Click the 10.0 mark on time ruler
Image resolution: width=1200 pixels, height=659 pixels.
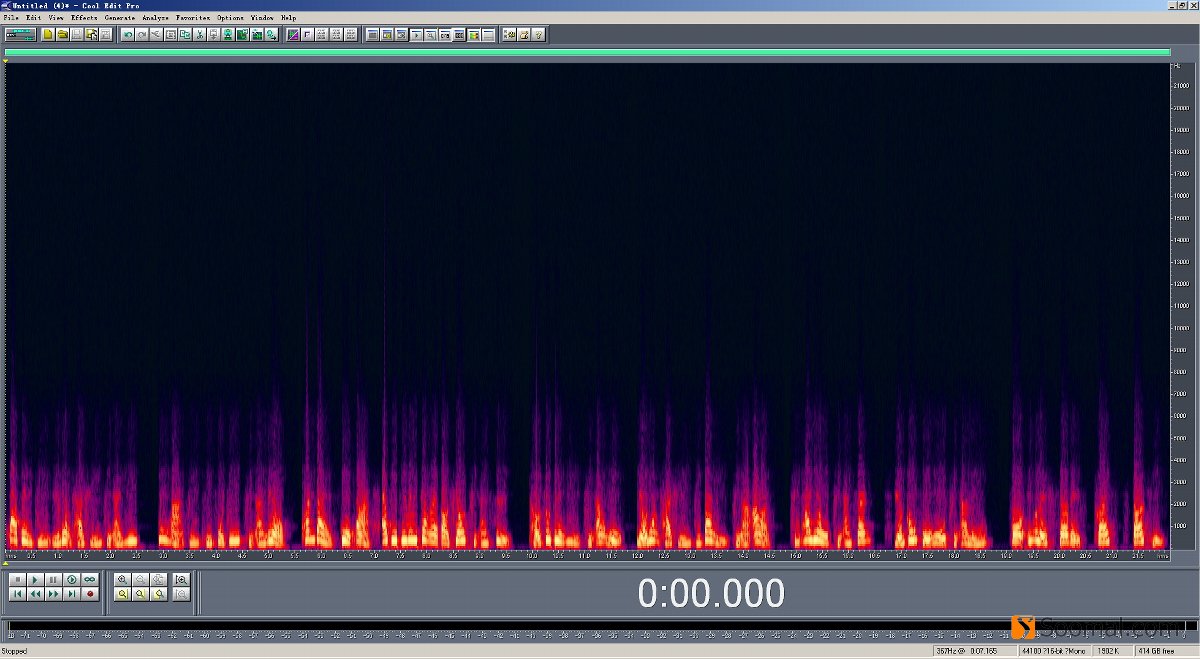coord(532,554)
